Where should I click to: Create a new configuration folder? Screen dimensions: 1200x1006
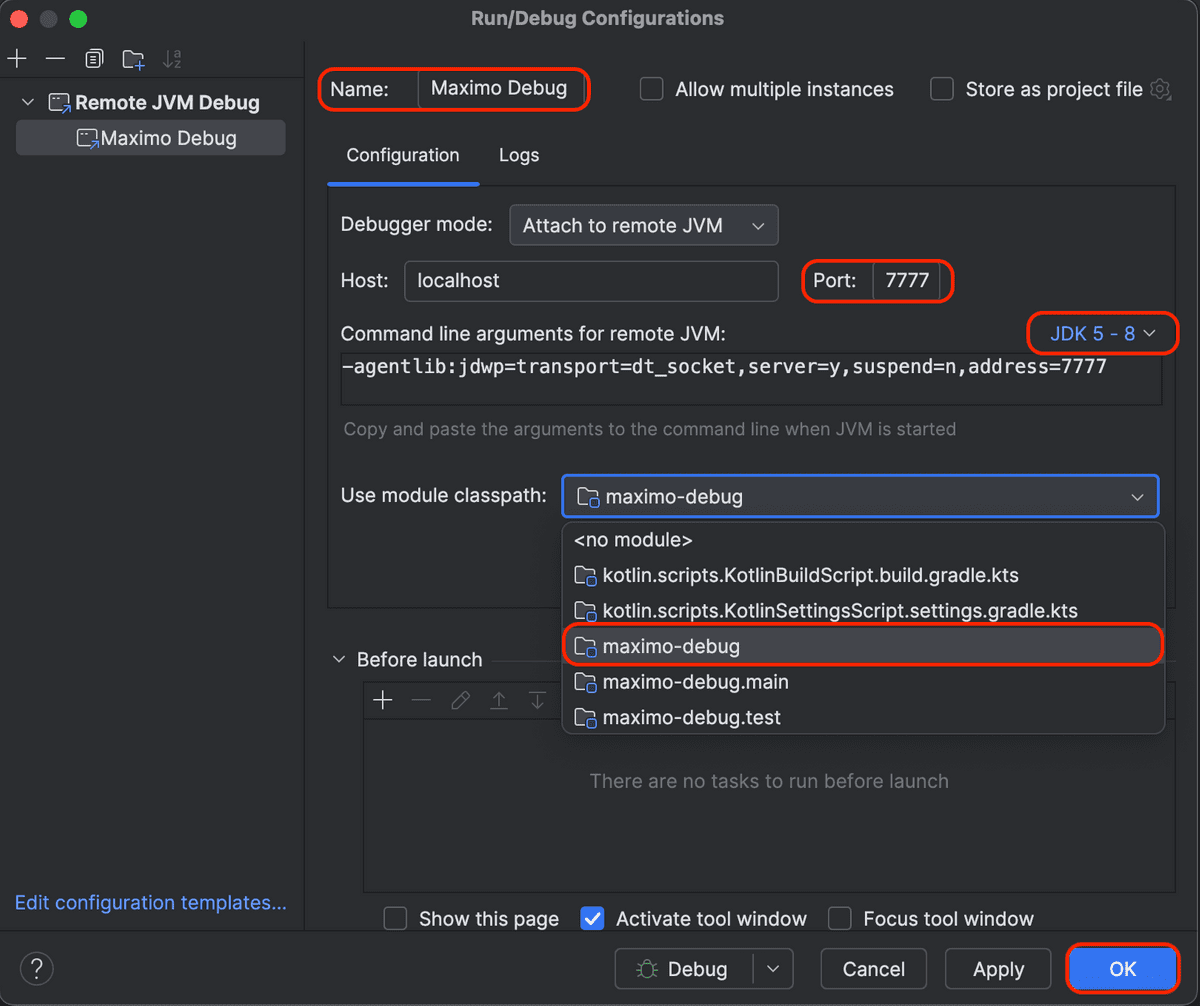[133, 58]
